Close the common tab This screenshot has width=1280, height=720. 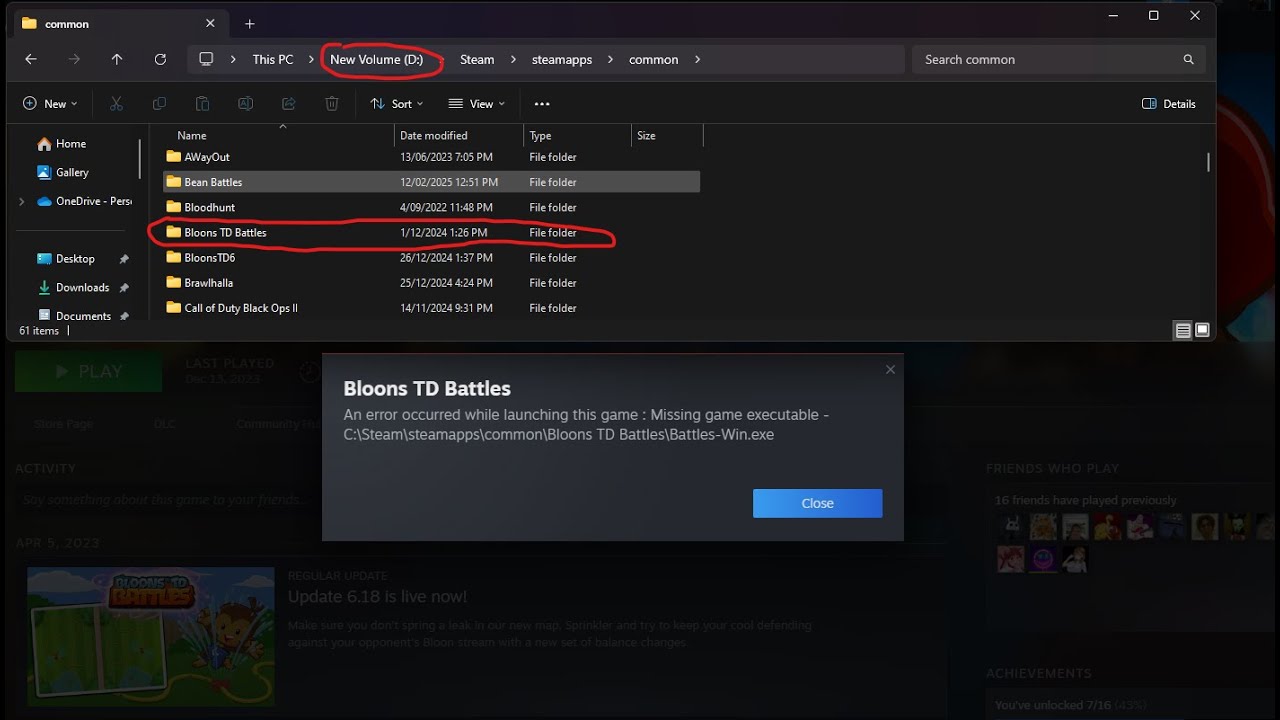point(210,24)
